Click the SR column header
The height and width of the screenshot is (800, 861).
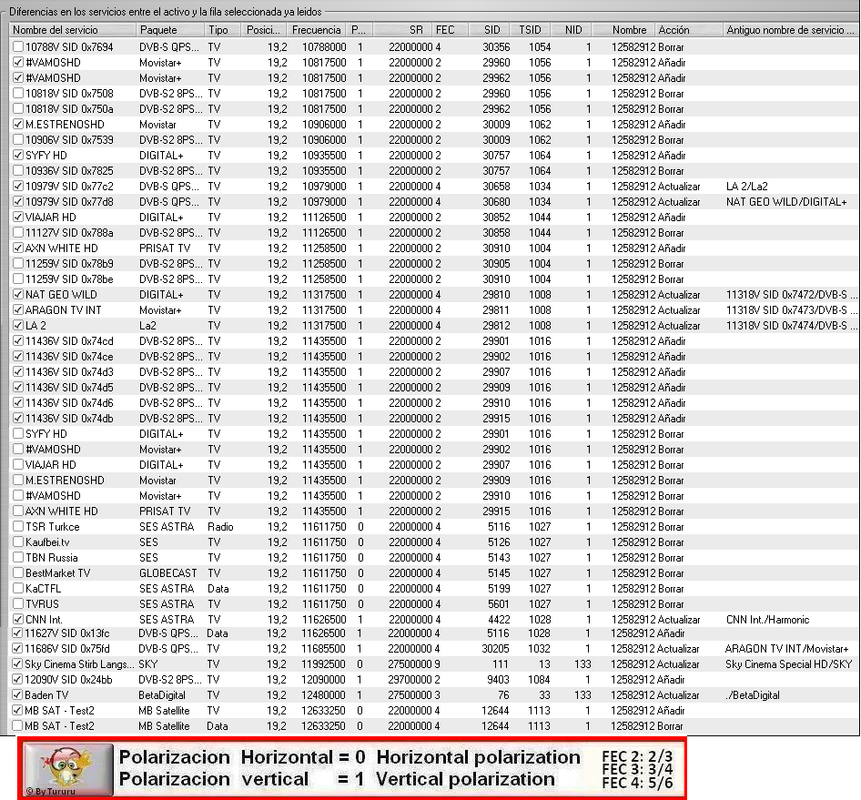pos(402,30)
